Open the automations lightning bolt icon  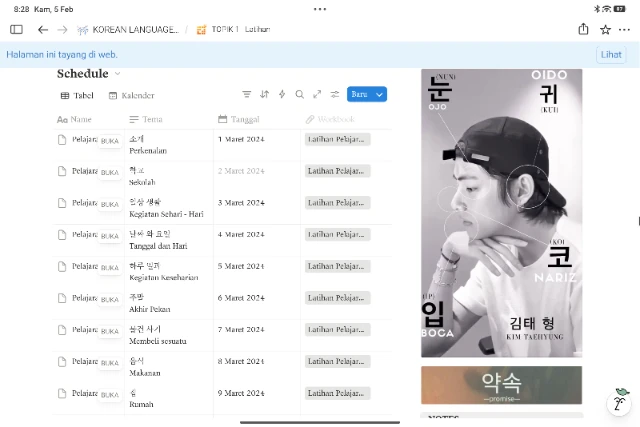[282, 95]
